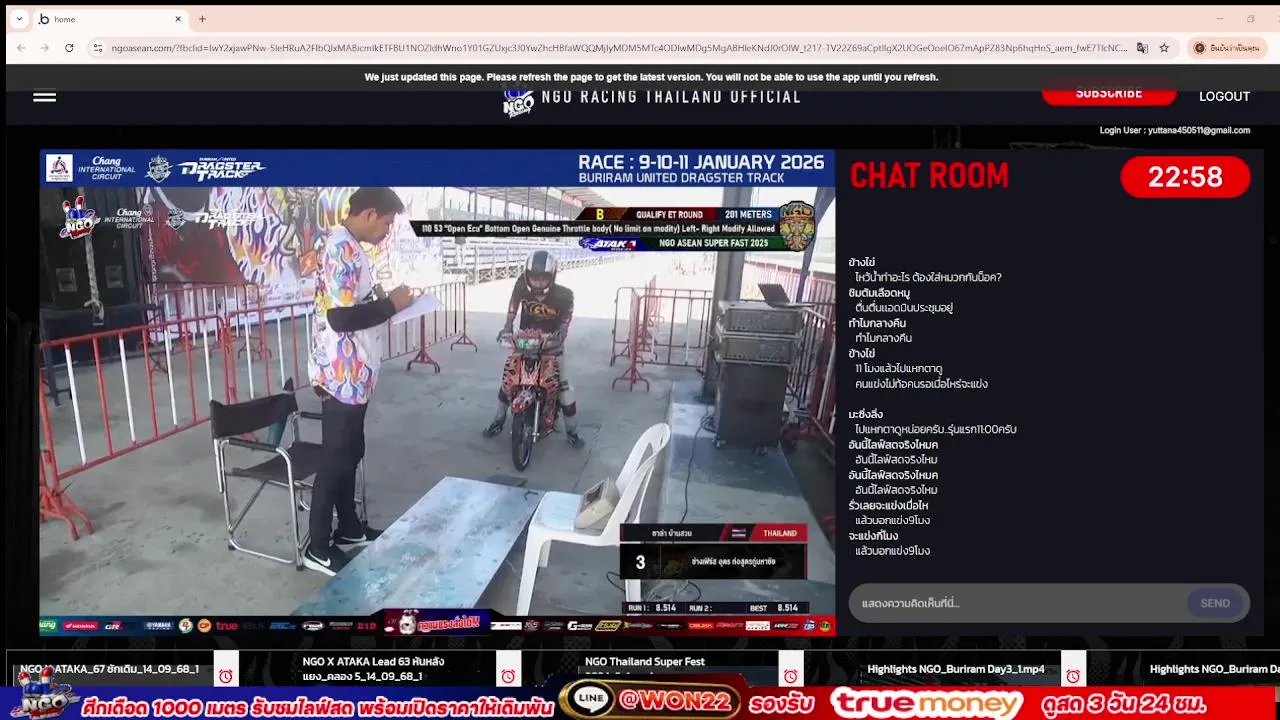1280x720 pixels.
Task: Open 'NGO Thailand Super Fest' video
Action: click(645, 662)
